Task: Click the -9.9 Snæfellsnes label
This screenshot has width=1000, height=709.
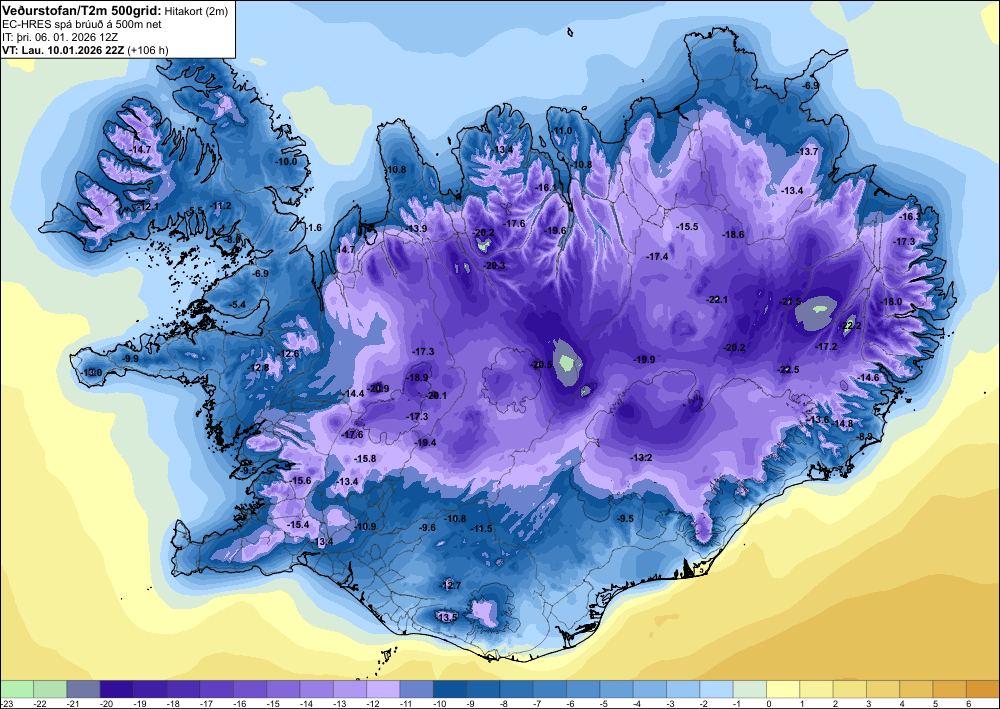Action: (x=130, y=359)
